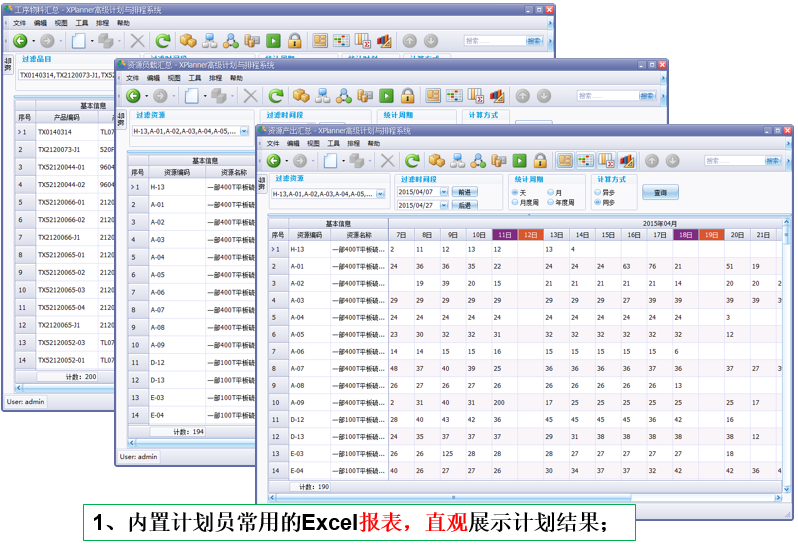Click padlock icon in 工序物料汇总 window toolbar
798x545 pixels.
295,41
